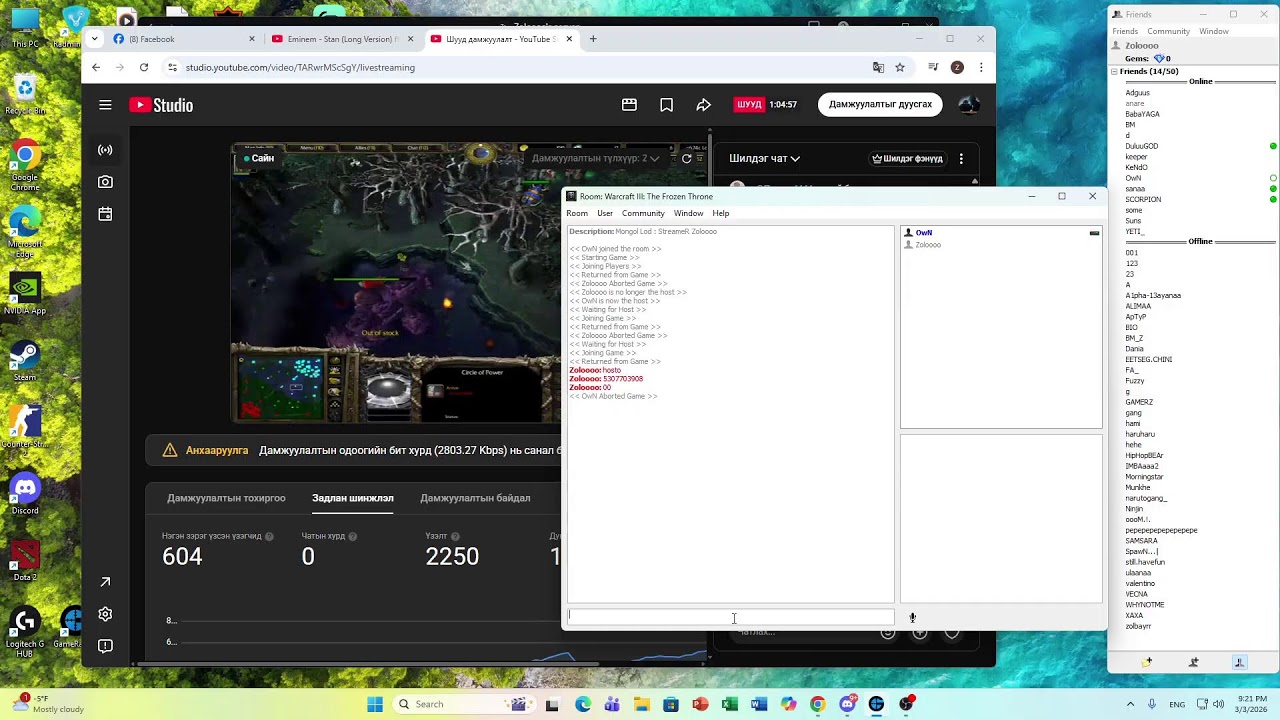1280x720 pixels.
Task: Open the Manage calendar icon in Studio sidebar
Action: point(105,214)
